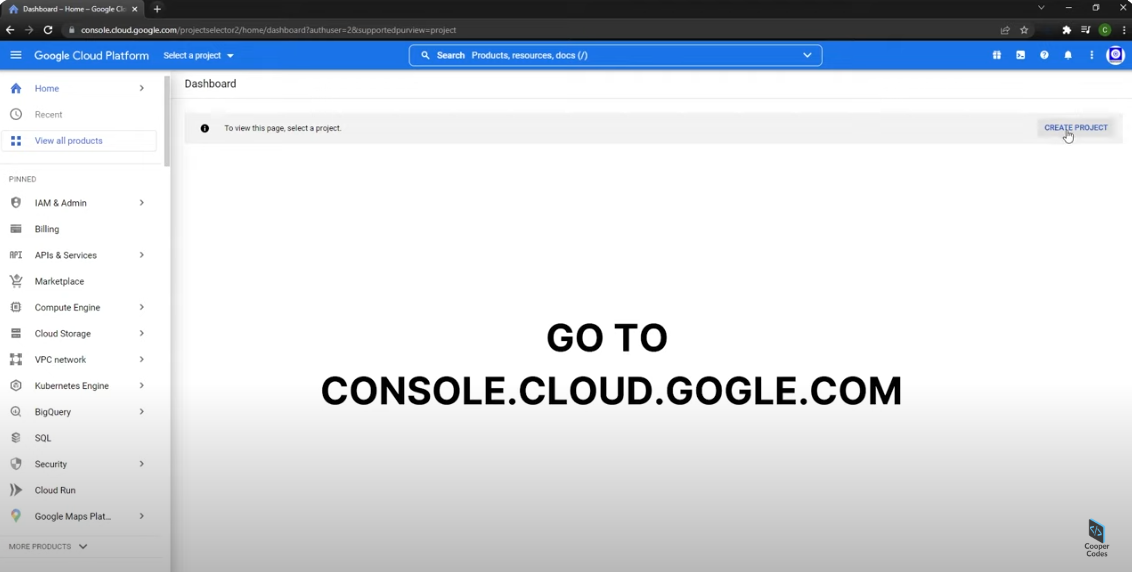Open a new browser tab
The image size is (1132, 572).
click(x=157, y=9)
